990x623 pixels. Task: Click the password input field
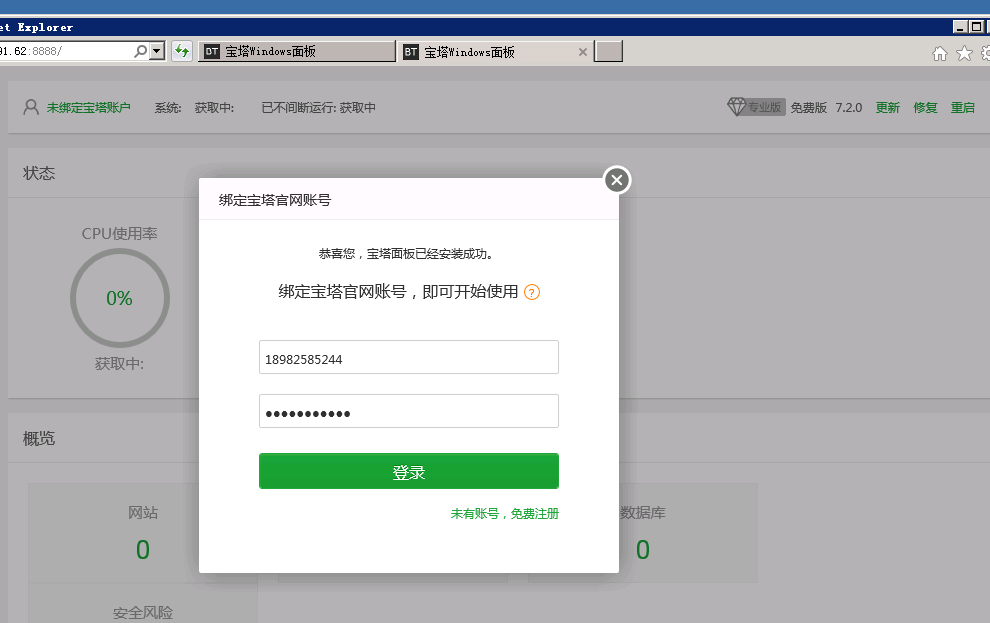(409, 411)
